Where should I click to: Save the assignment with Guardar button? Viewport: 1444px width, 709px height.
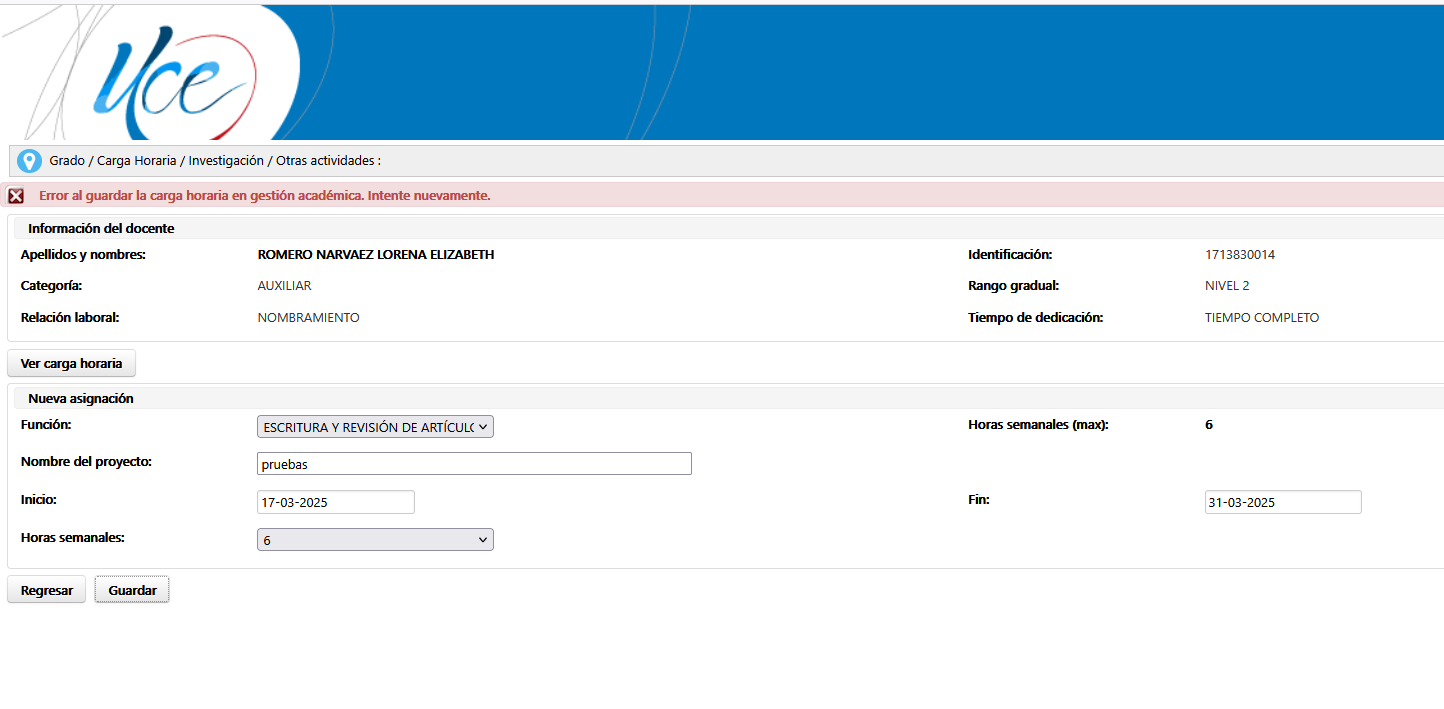click(x=132, y=591)
